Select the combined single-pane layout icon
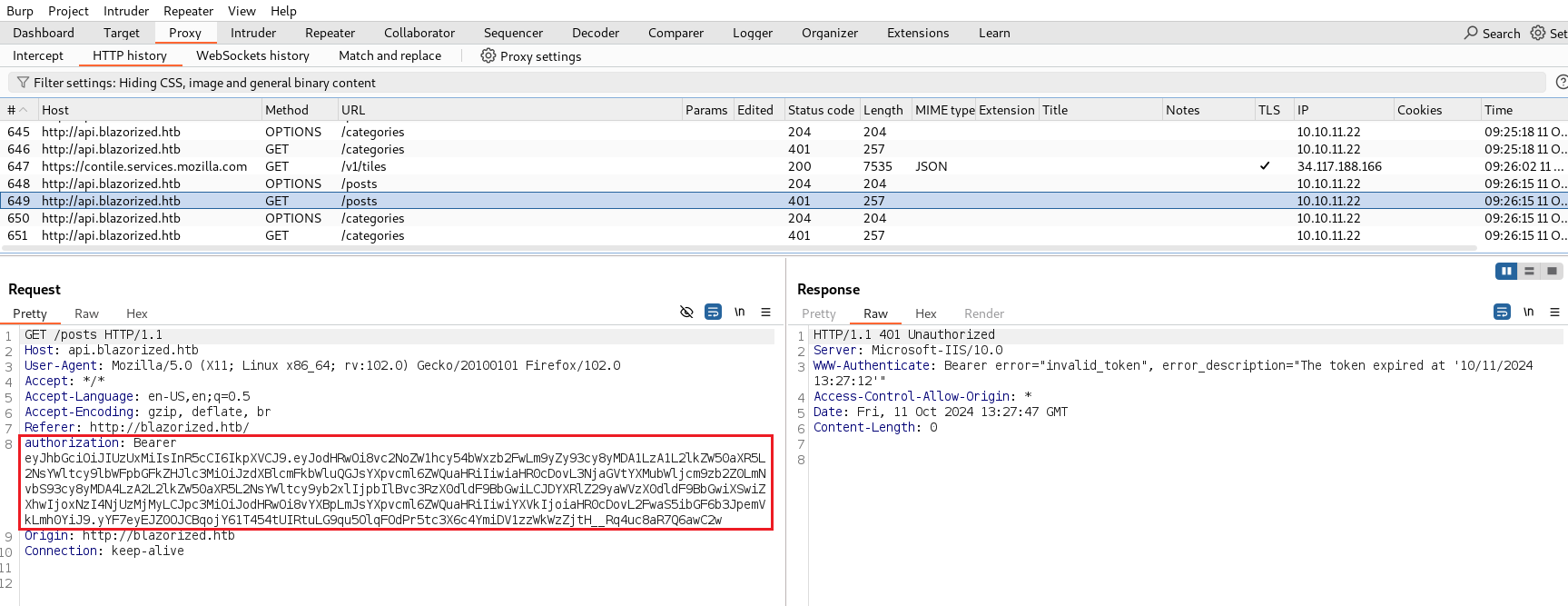The image size is (1568, 606). coord(1552,271)
